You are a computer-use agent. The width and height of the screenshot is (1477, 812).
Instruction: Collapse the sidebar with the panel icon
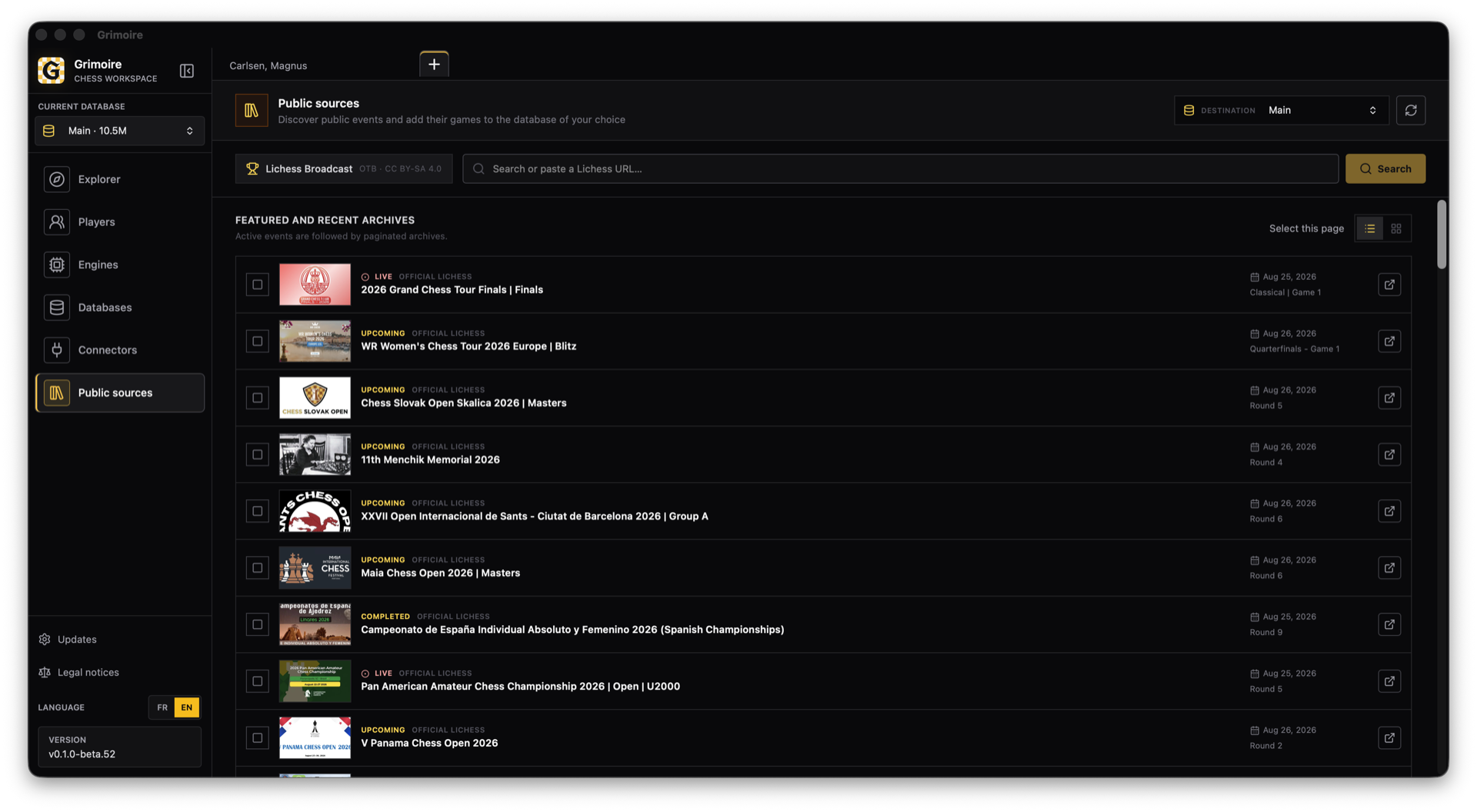pyautogui.click(x=187, y=71)
